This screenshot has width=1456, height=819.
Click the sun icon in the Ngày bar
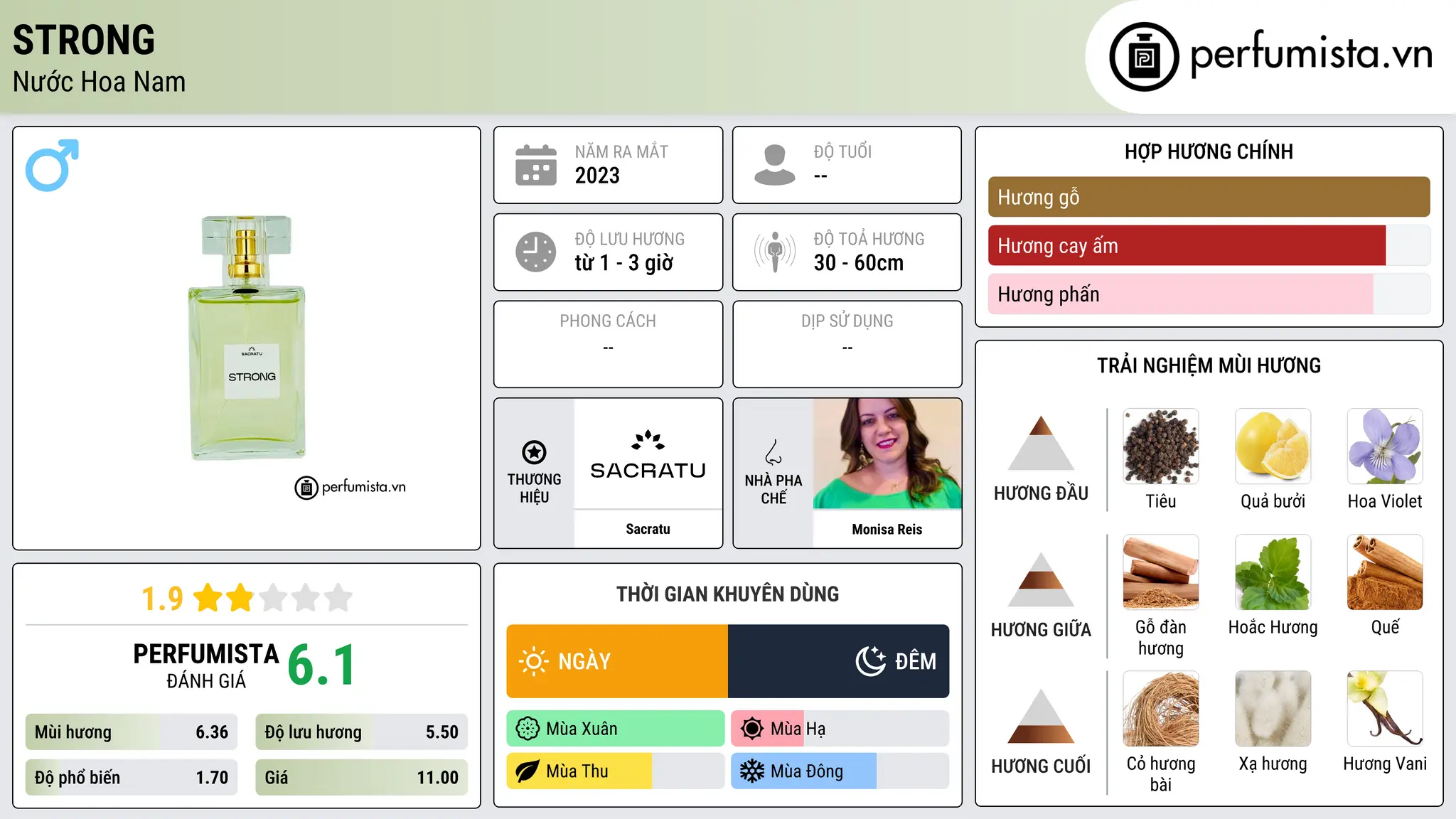(x=534, y=661)
